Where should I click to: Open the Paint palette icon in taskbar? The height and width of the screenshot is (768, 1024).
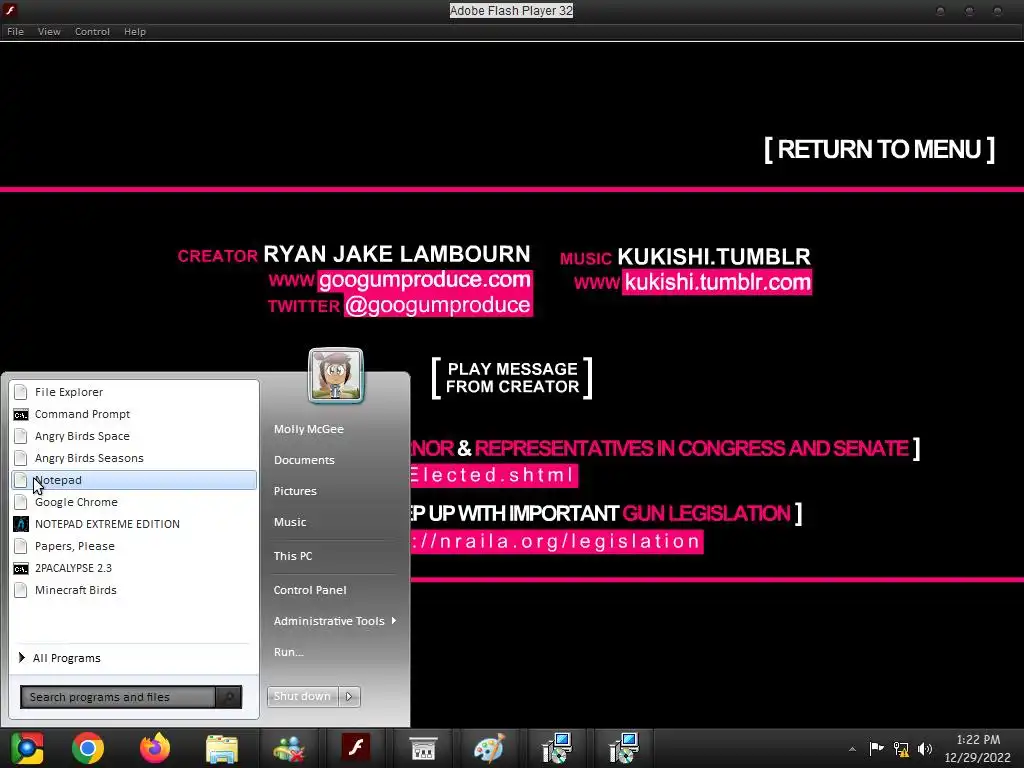(489, 748)
